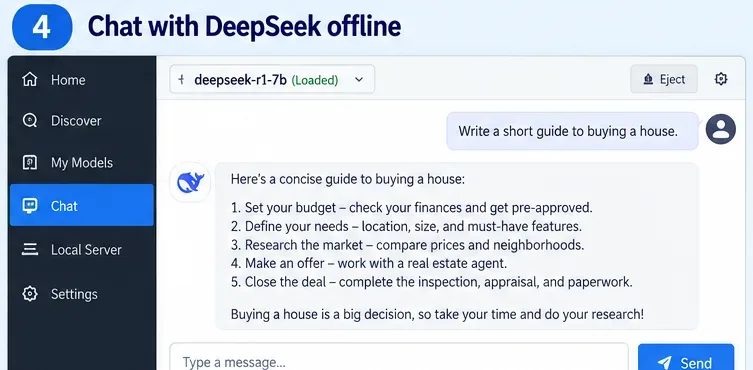Viewport: 753px width, 370px height.
Task: Click the green (Loaded) status label
Action: click(315, 80)
